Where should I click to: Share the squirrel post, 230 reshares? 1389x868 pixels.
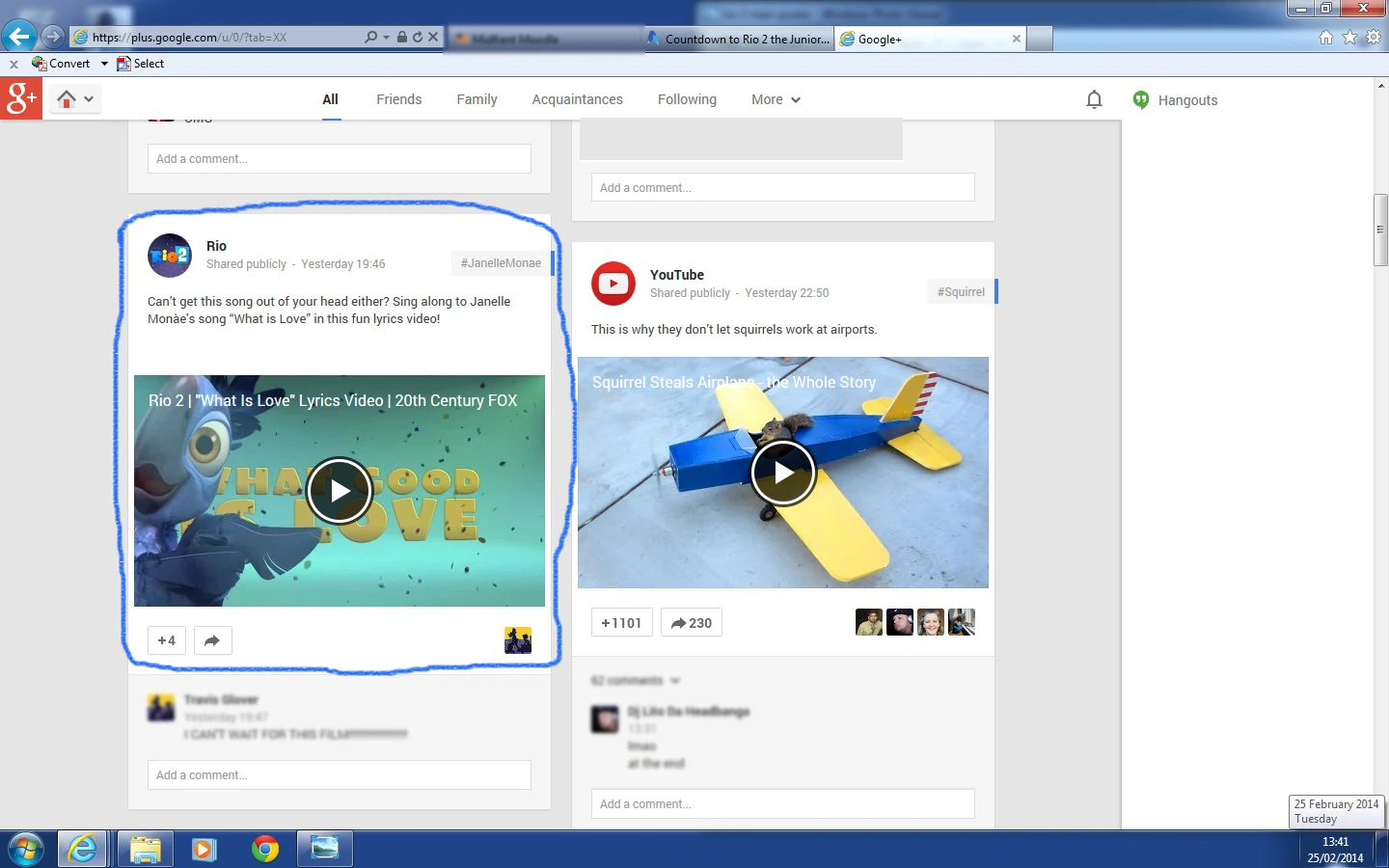point(691,623)
